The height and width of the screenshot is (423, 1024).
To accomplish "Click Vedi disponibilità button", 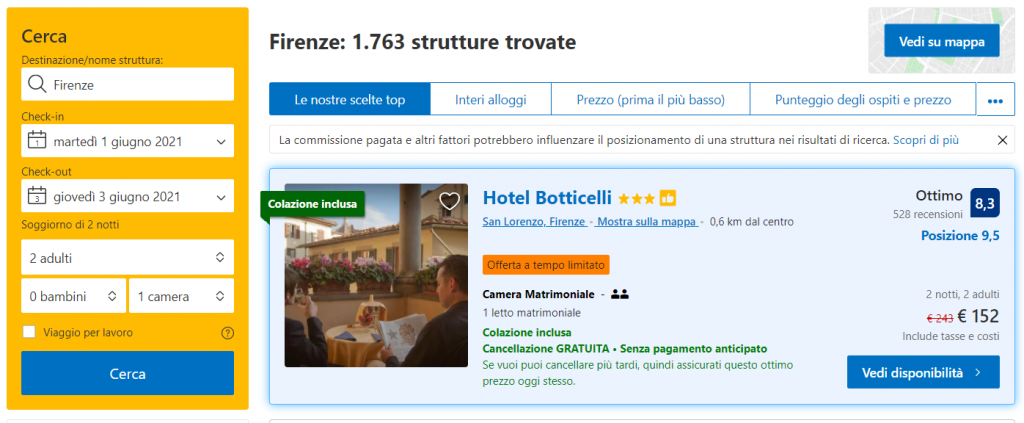I will tap(922, 372).
